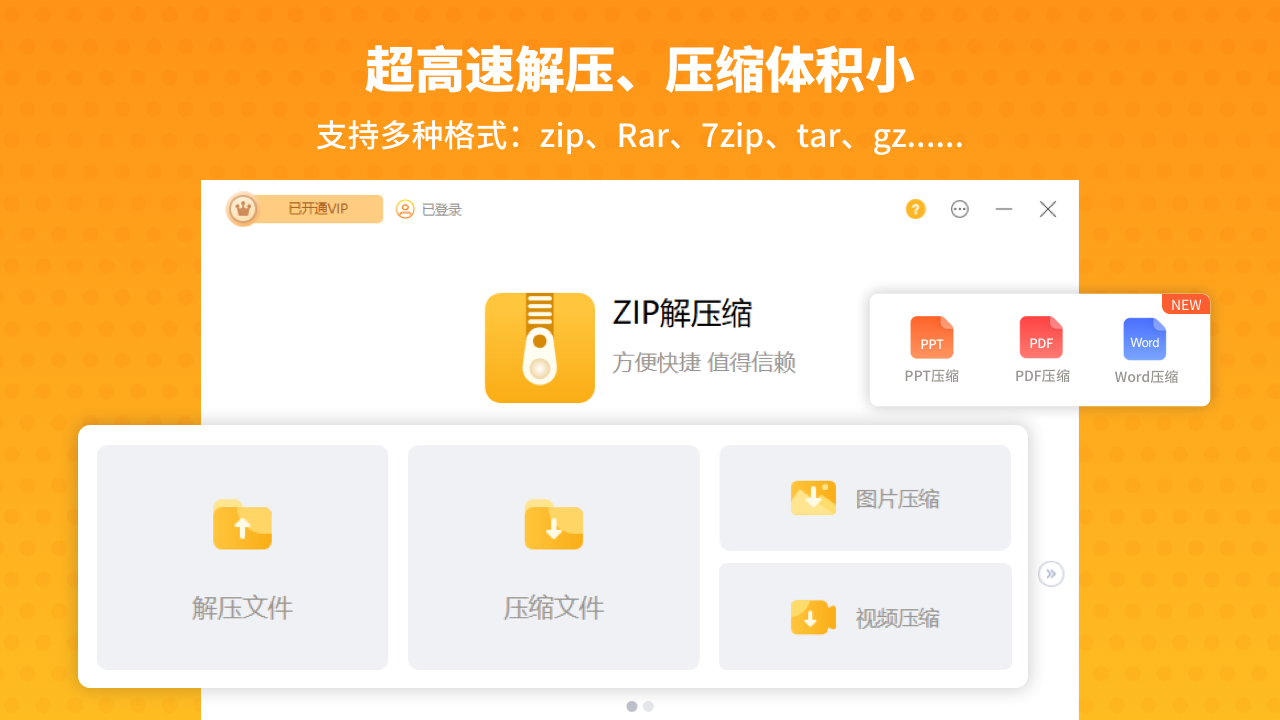Open the help question mark icon

pos(915,209)
